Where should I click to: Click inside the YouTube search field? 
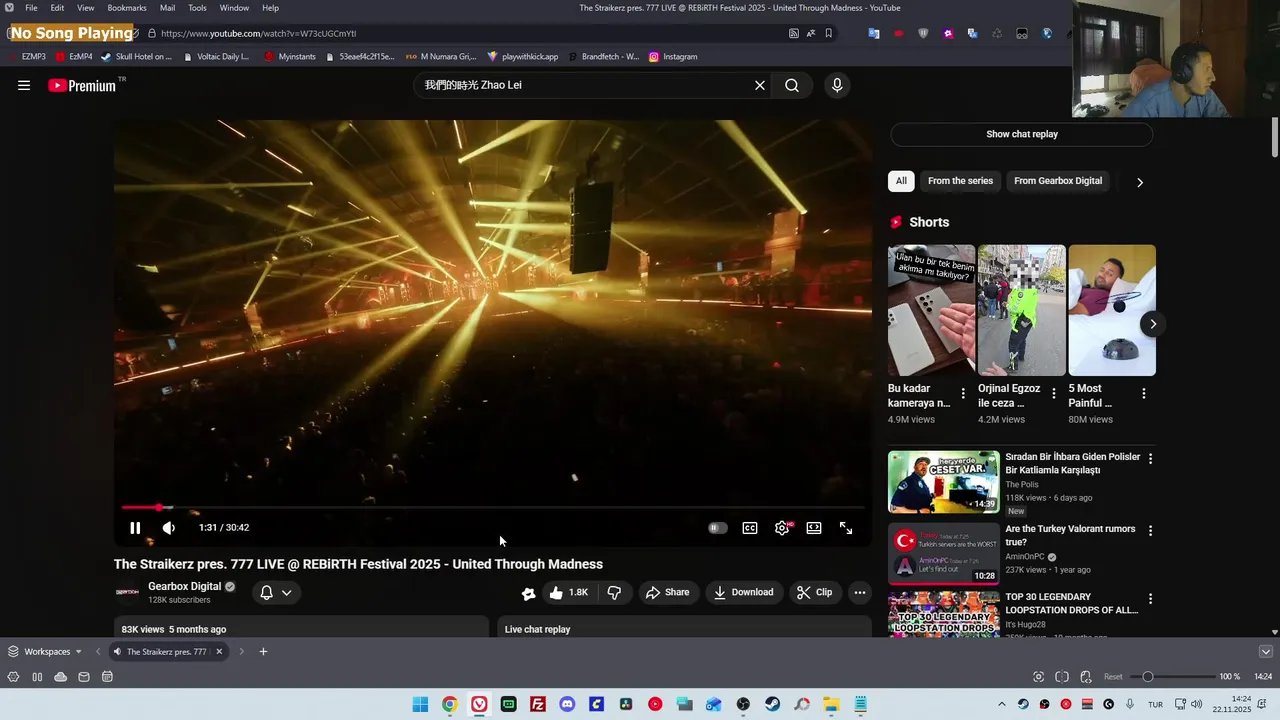pos(585,85)
